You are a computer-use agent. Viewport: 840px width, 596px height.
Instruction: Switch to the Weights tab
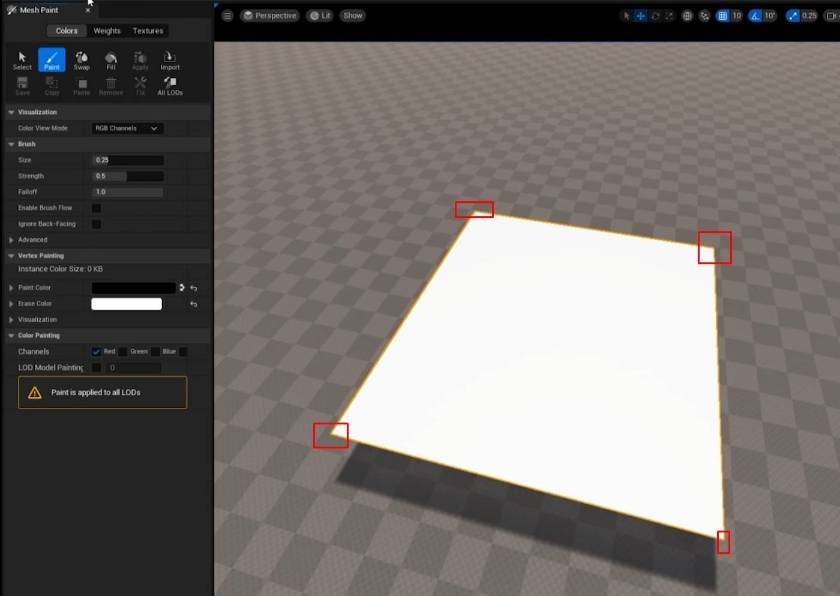(107, 31)
